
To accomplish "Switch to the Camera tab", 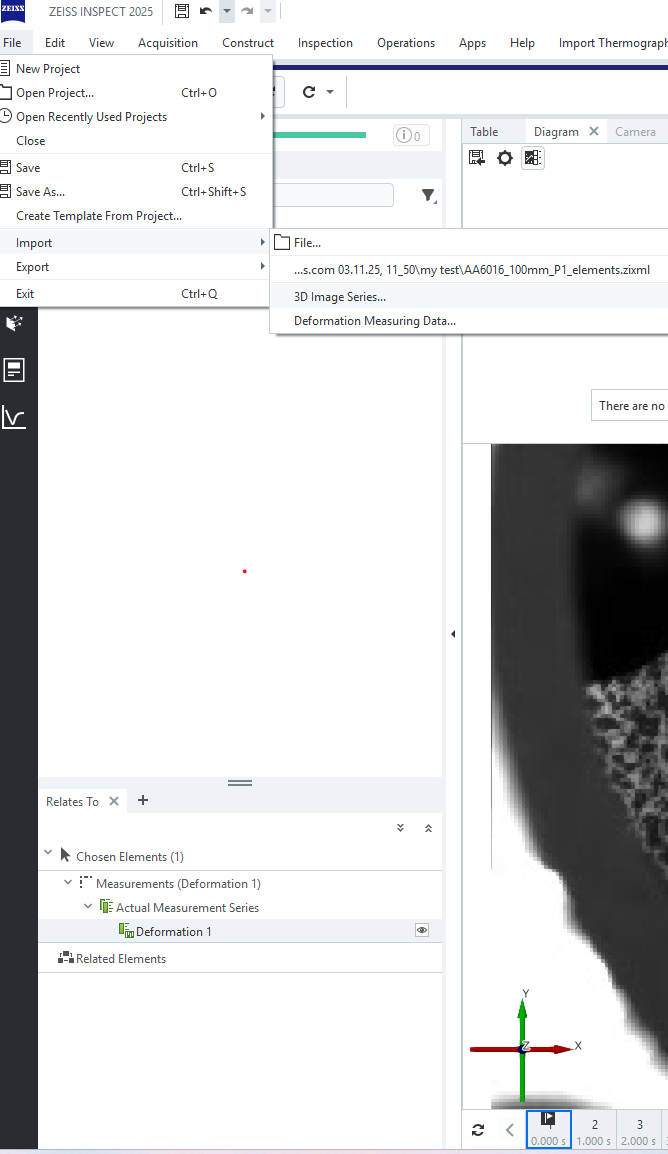I will click(635, 132).
